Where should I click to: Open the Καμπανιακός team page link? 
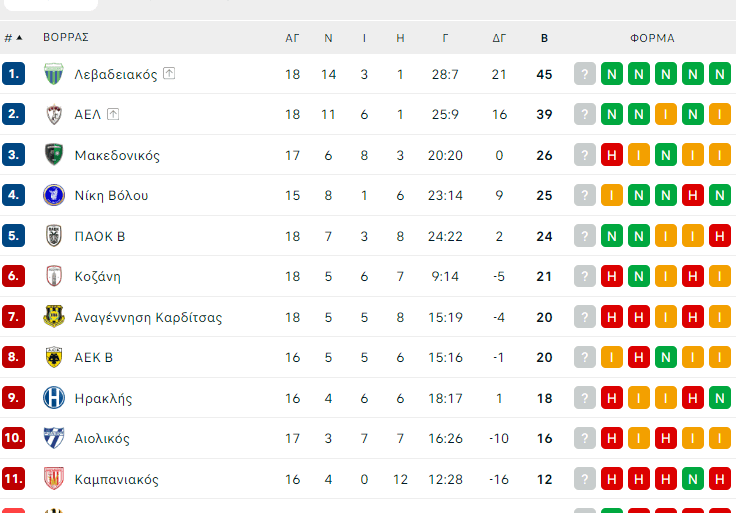116,479
